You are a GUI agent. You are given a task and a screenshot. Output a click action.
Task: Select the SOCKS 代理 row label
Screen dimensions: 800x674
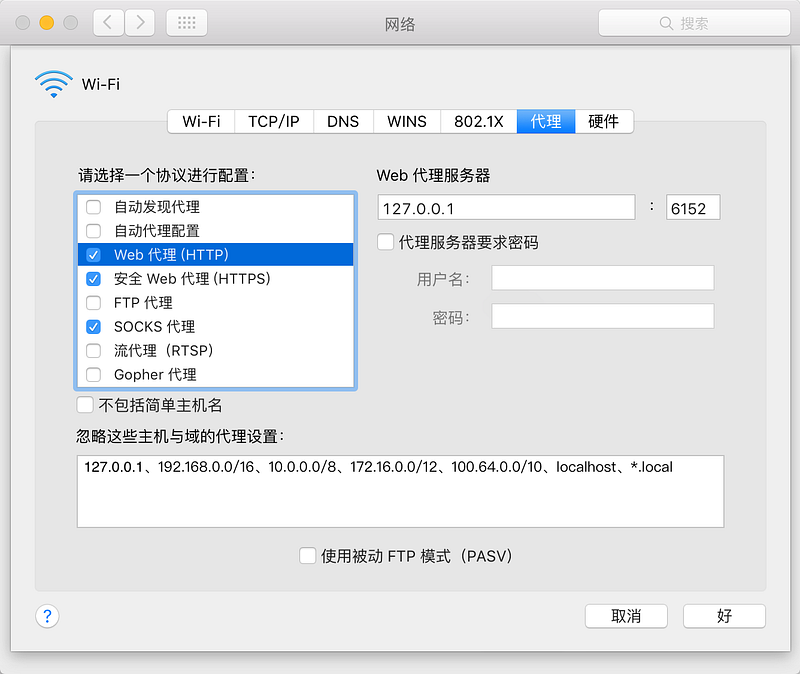click(155, 327)
